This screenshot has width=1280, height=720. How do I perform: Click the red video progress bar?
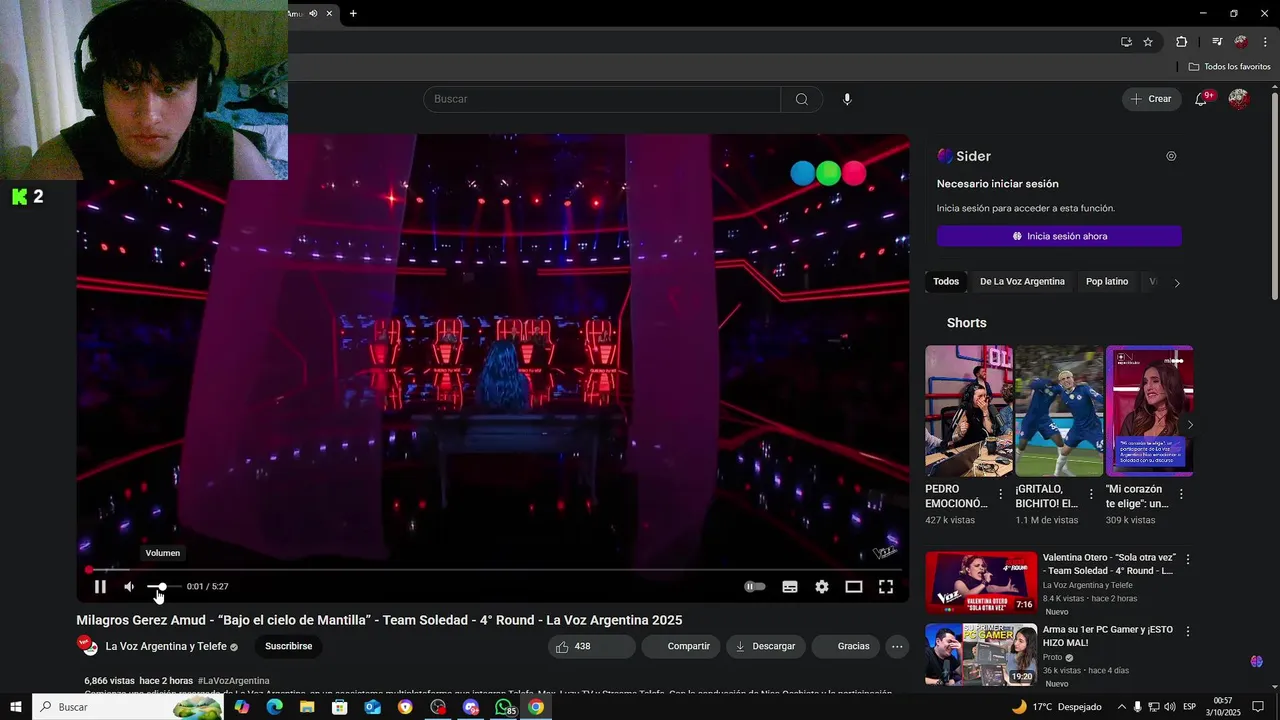click(x=494, y=569)
